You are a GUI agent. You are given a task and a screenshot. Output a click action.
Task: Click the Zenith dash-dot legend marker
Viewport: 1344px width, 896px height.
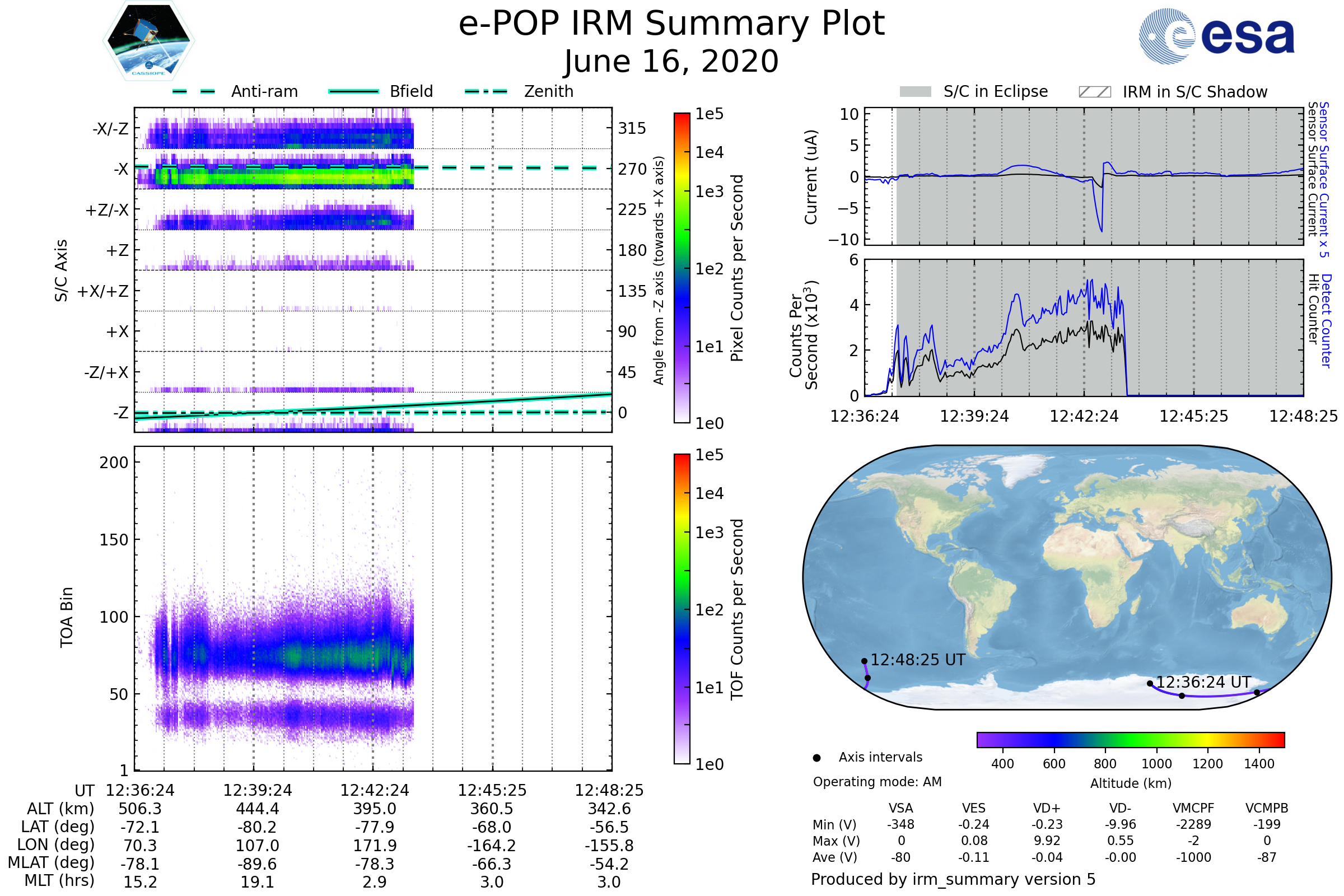click(x=486, y=91)
